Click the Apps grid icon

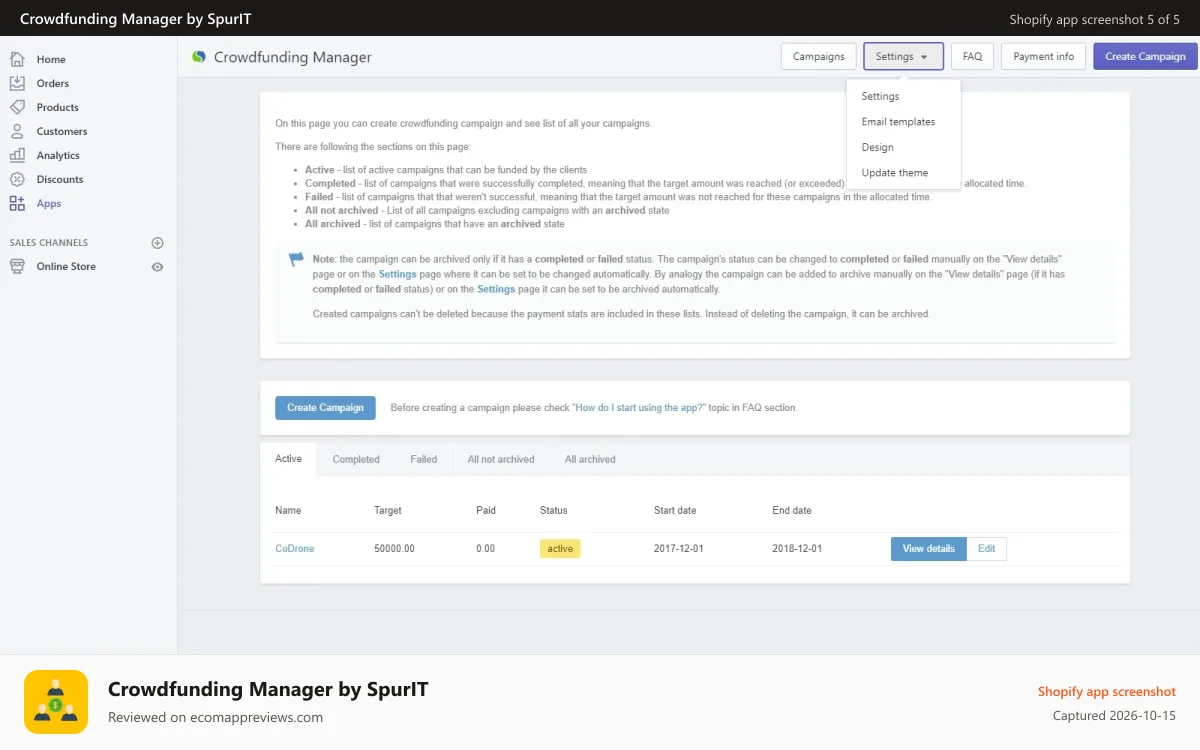[x=17, y=203]
